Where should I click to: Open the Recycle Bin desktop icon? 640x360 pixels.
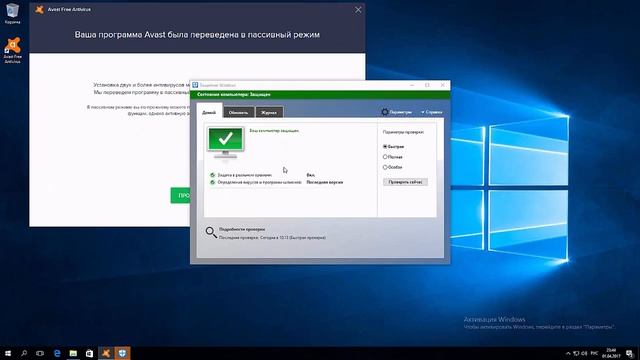[x=12, y=13]
